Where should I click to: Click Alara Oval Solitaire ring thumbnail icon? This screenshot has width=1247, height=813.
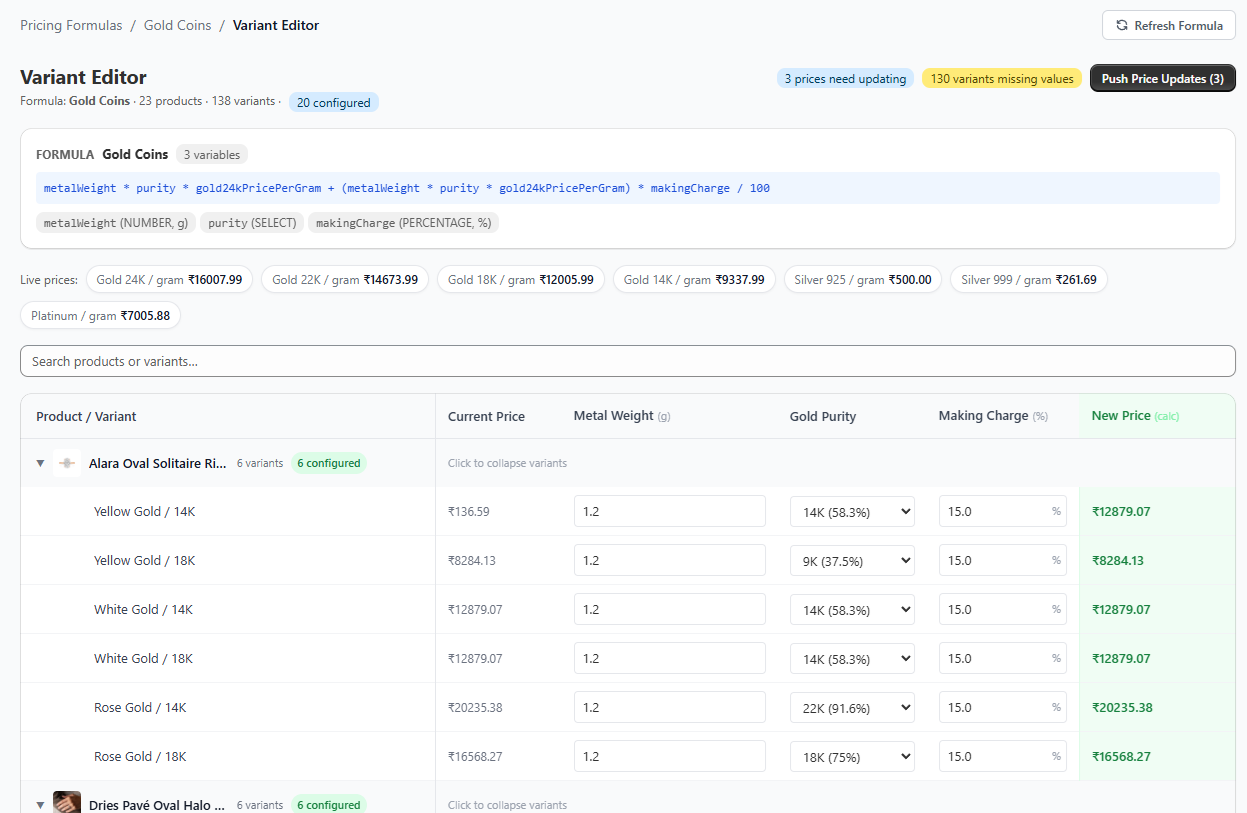tap(67, 463)
